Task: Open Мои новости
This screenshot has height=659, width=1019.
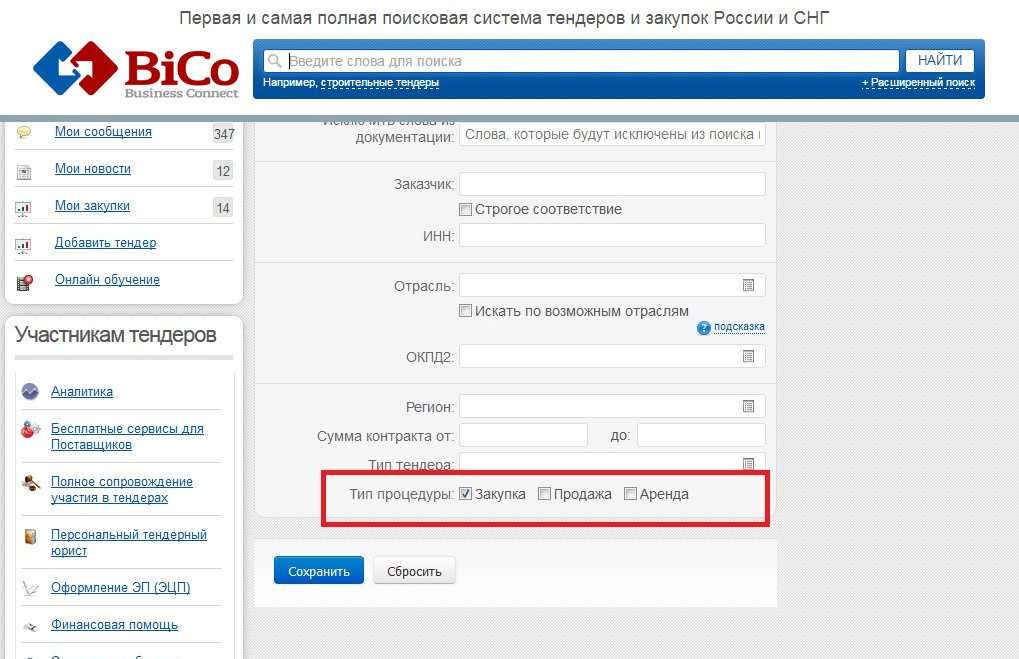Action: click(93, 168)
